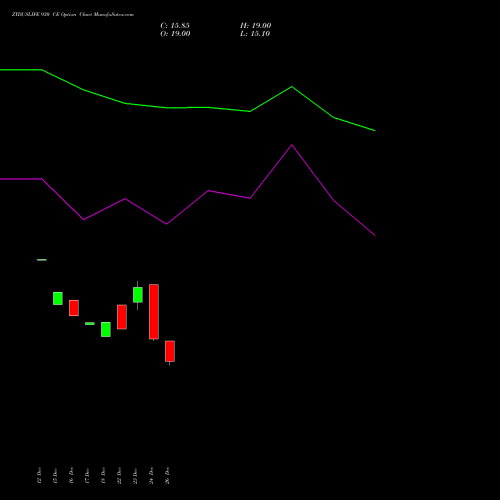
Task: Click the green candle for 18 Dec
Action: (x=106, y=329)
